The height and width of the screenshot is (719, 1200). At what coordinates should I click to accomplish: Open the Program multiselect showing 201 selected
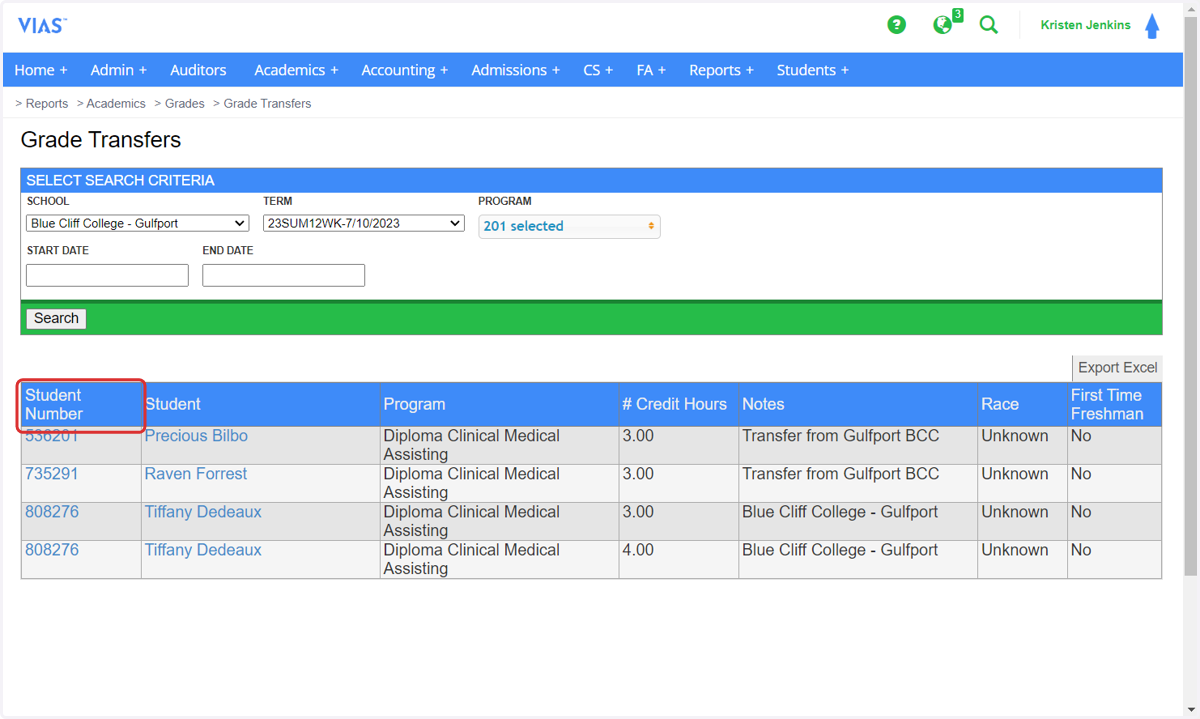click(x=569, y=226)
